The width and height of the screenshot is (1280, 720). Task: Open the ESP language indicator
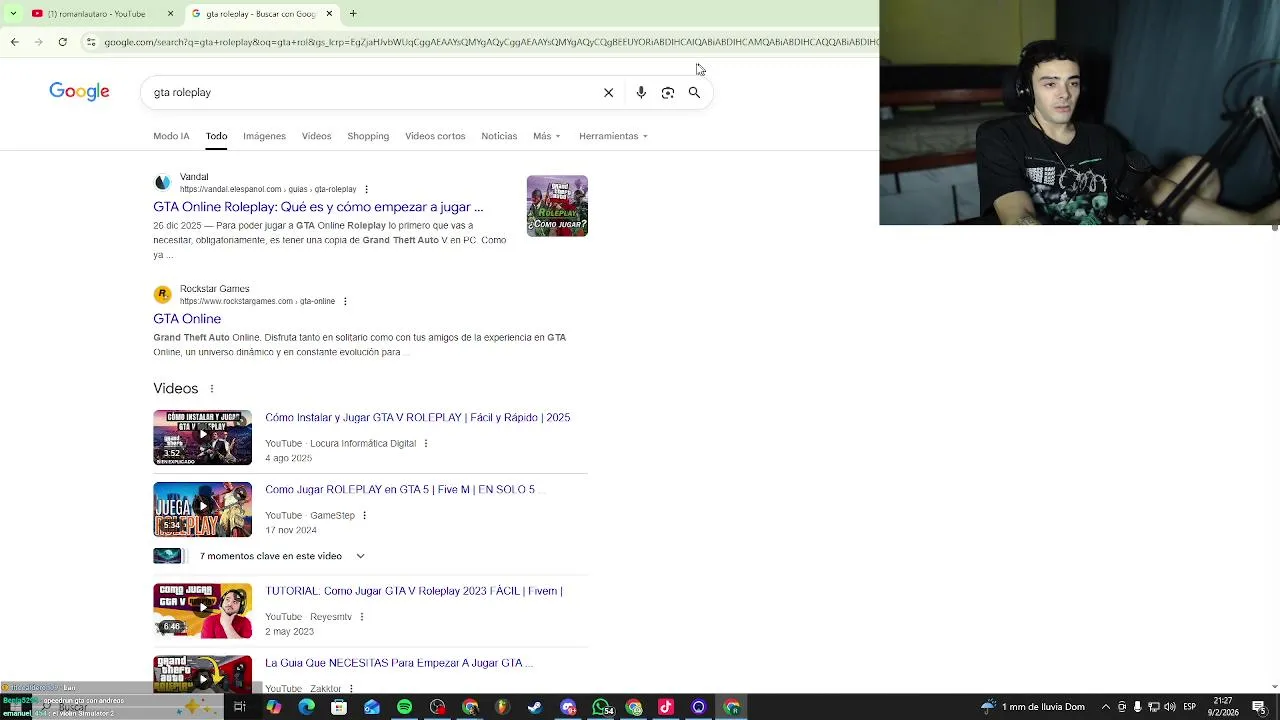[1189, 707]
